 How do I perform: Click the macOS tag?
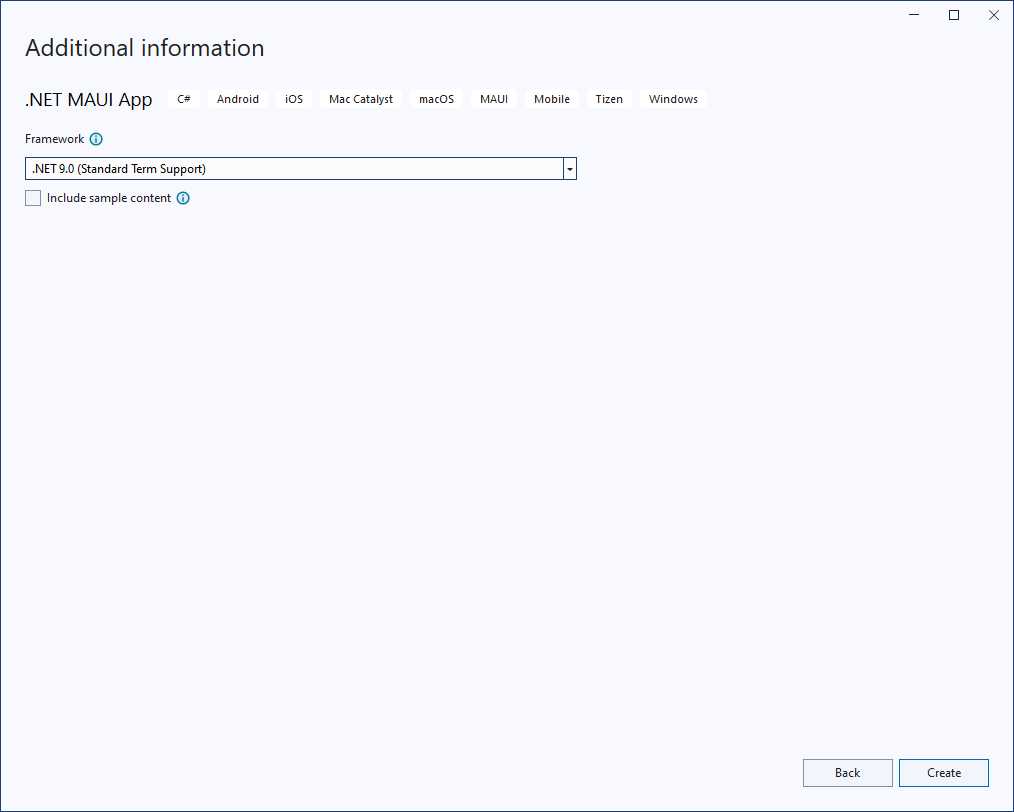[437, 99]
